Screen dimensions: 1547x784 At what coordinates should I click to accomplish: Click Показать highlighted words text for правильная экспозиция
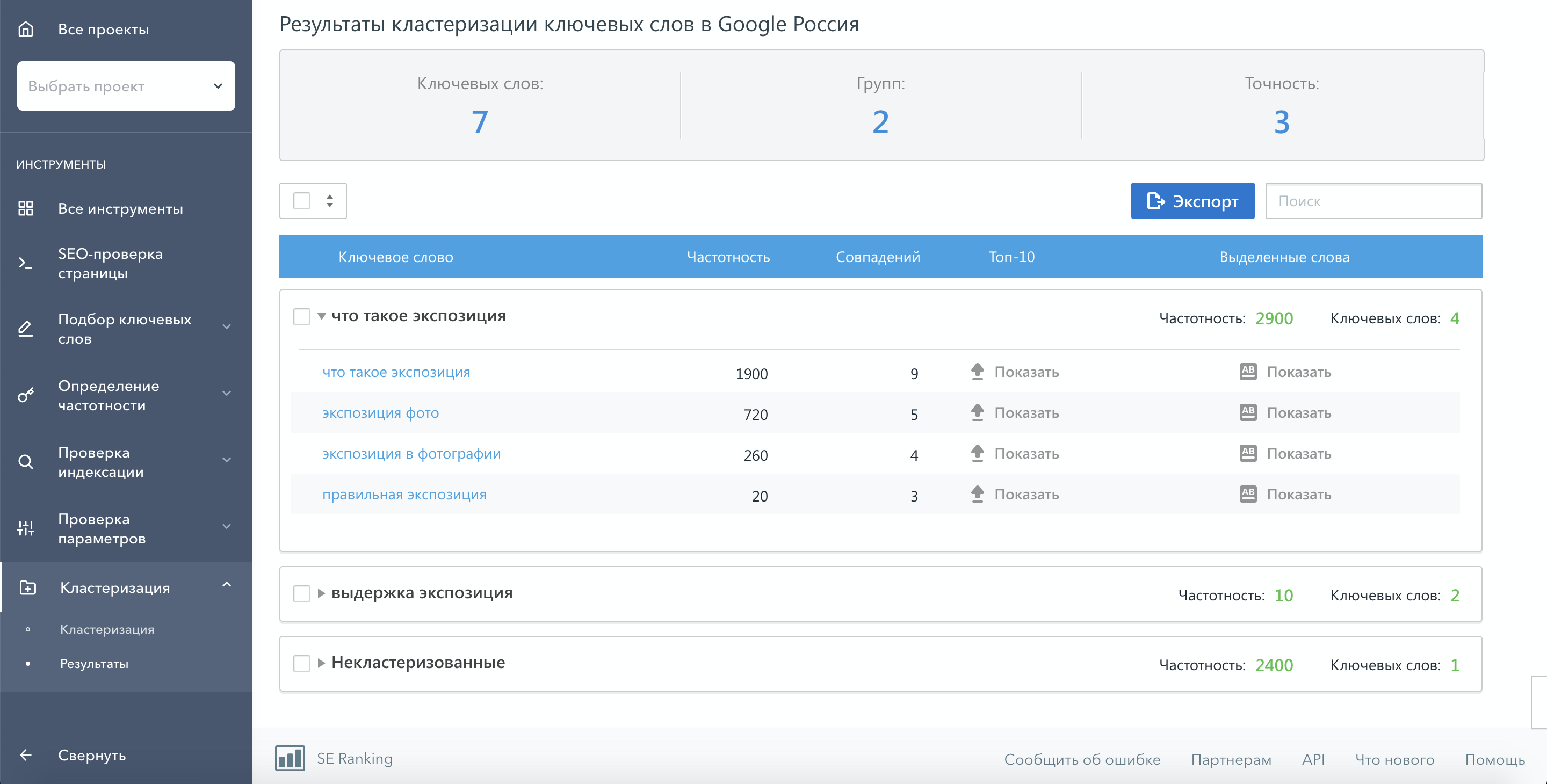point(1298,494)
